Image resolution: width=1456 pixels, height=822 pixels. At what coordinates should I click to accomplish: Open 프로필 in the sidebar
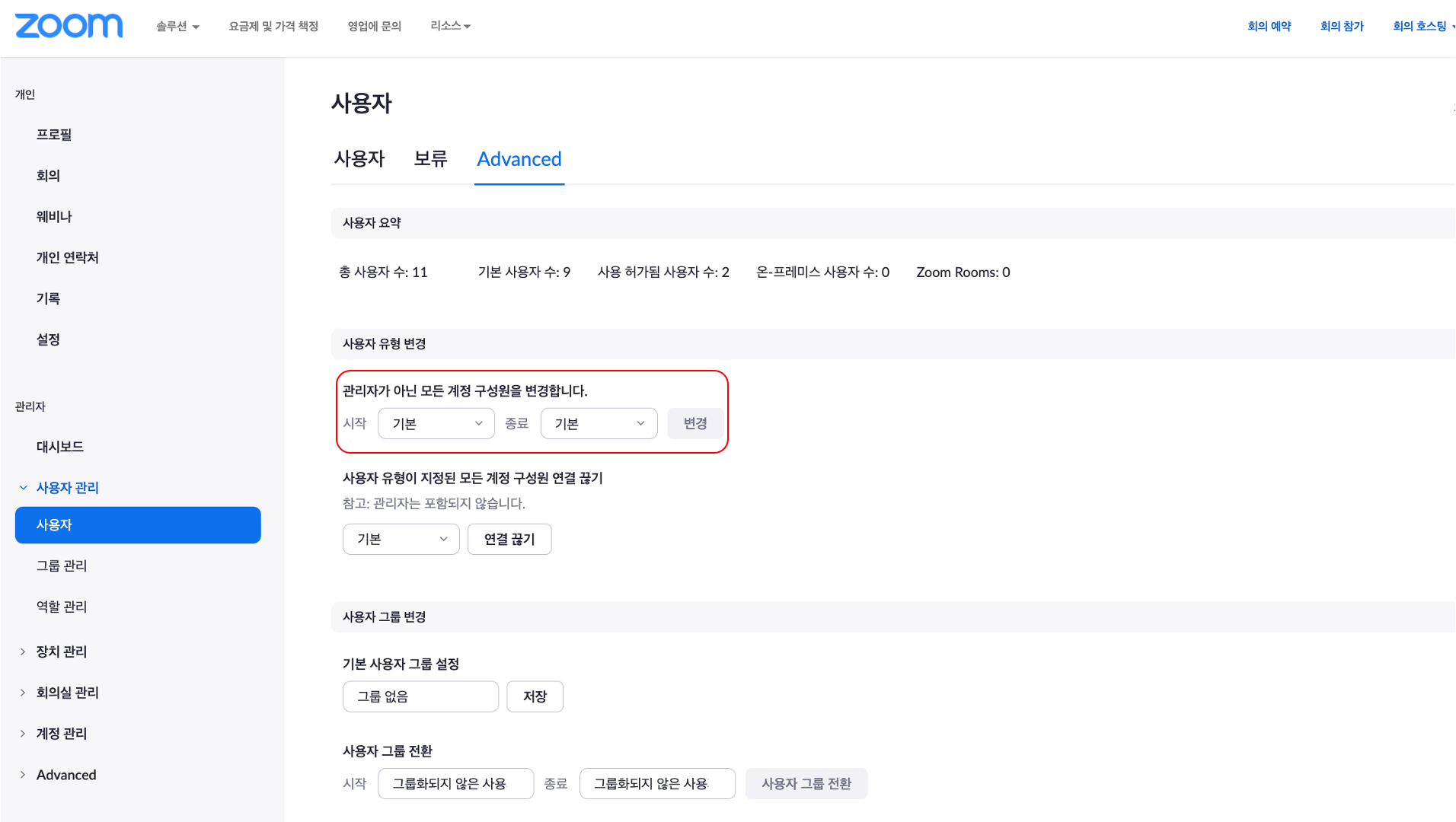point(54,135)
